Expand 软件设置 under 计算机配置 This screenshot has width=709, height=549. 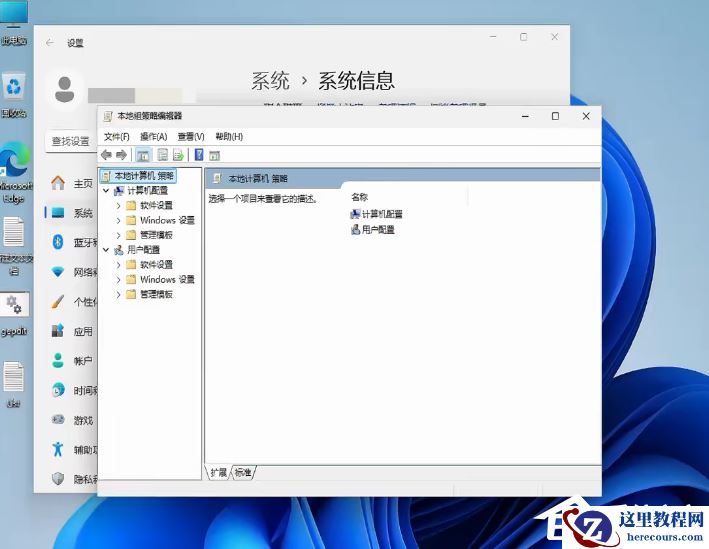(x=118, y=206)
